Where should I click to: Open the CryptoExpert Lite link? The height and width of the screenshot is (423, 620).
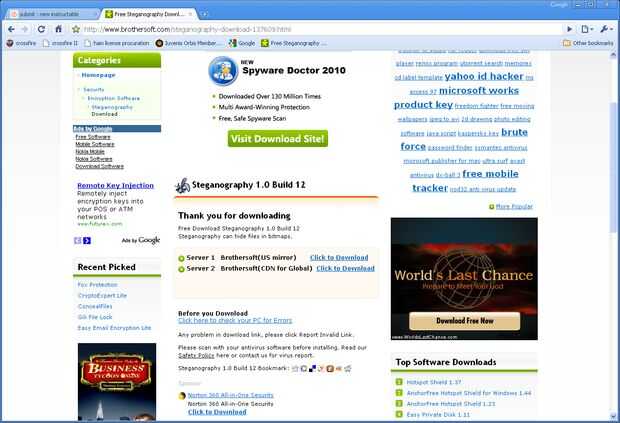click(x=102, y=296)
